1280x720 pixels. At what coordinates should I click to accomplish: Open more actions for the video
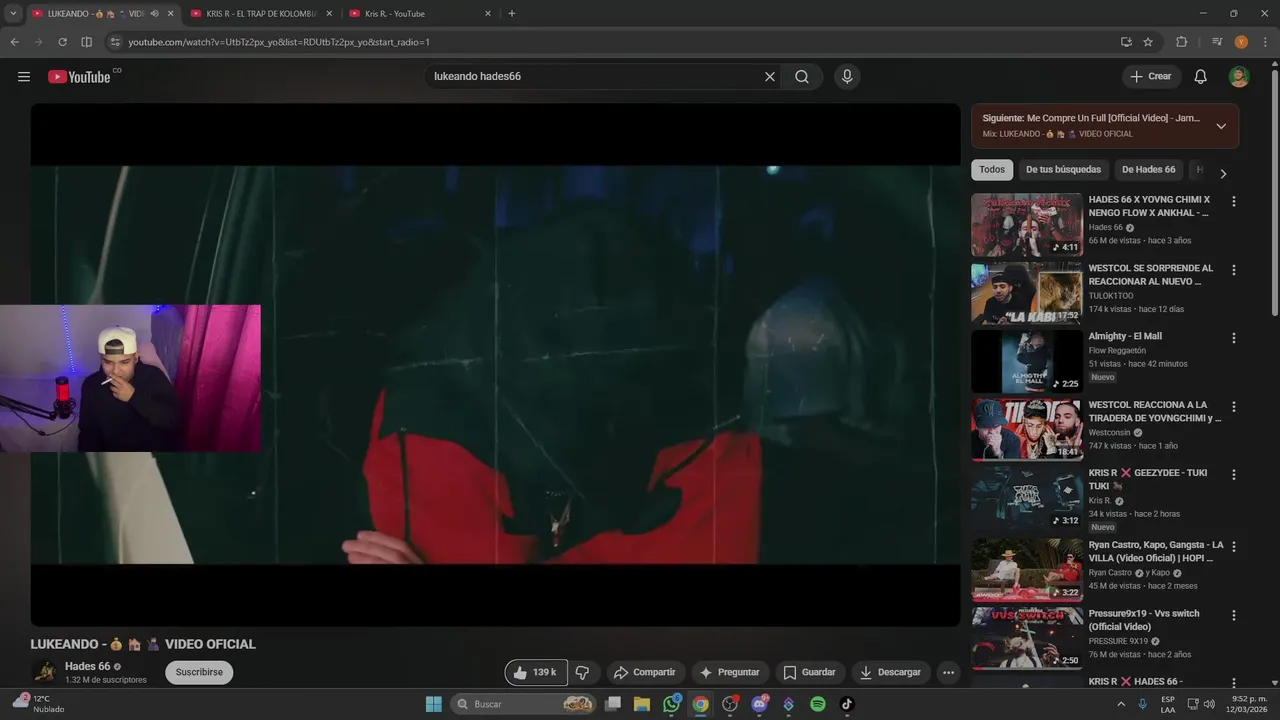click(x=948, y=672)
